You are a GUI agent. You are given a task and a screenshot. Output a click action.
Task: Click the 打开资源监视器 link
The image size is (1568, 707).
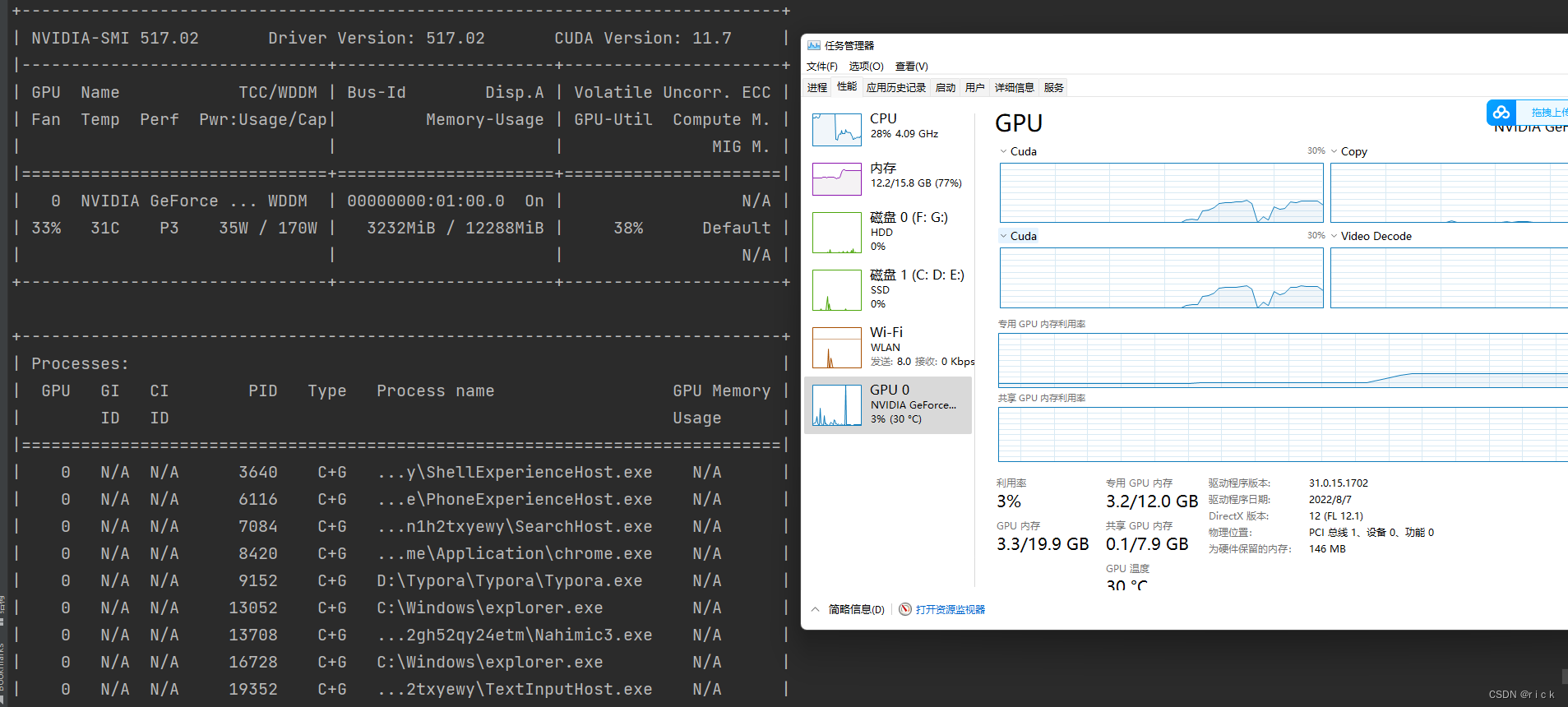[951, 609]
